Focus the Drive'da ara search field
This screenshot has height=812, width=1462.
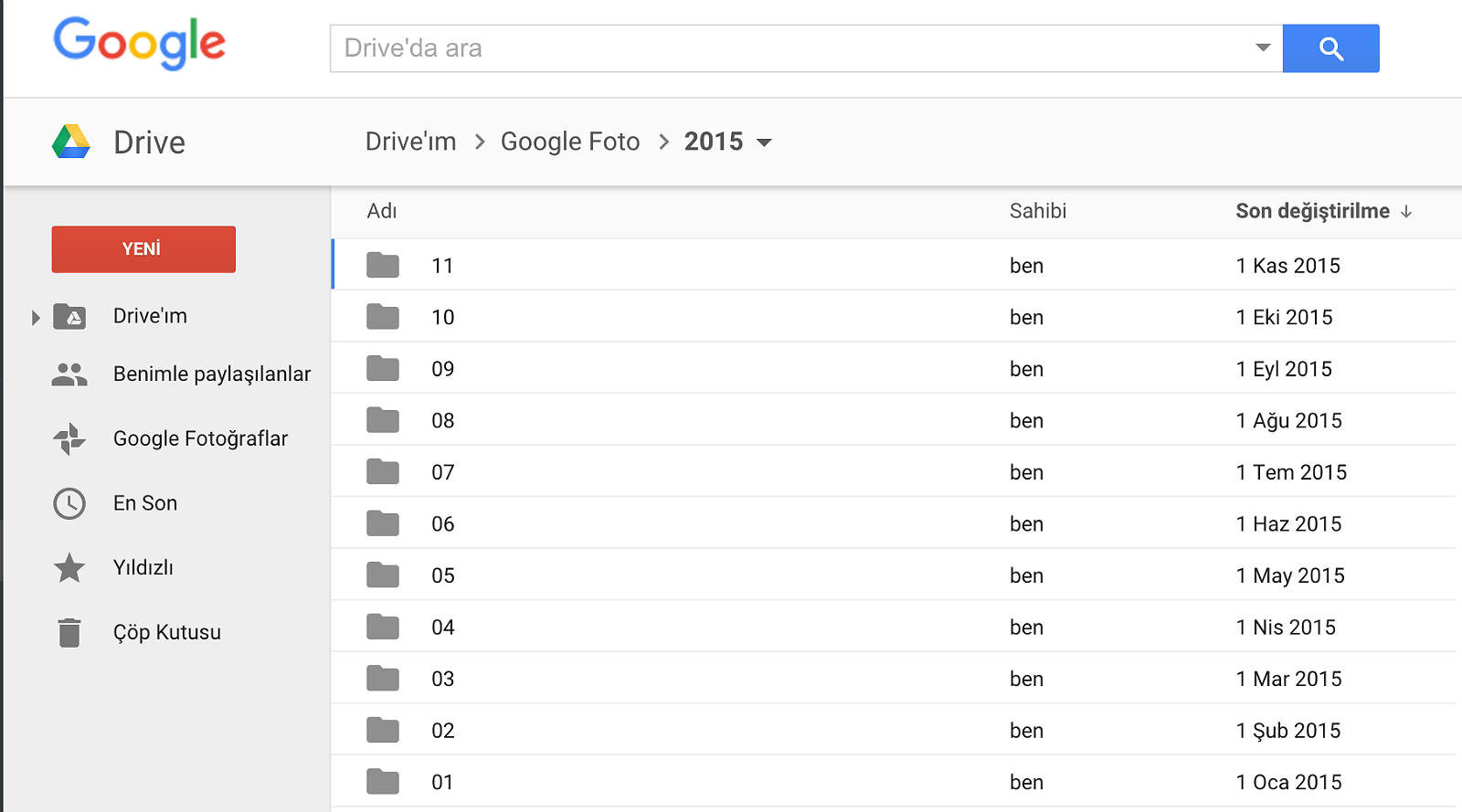coord(786,48)
